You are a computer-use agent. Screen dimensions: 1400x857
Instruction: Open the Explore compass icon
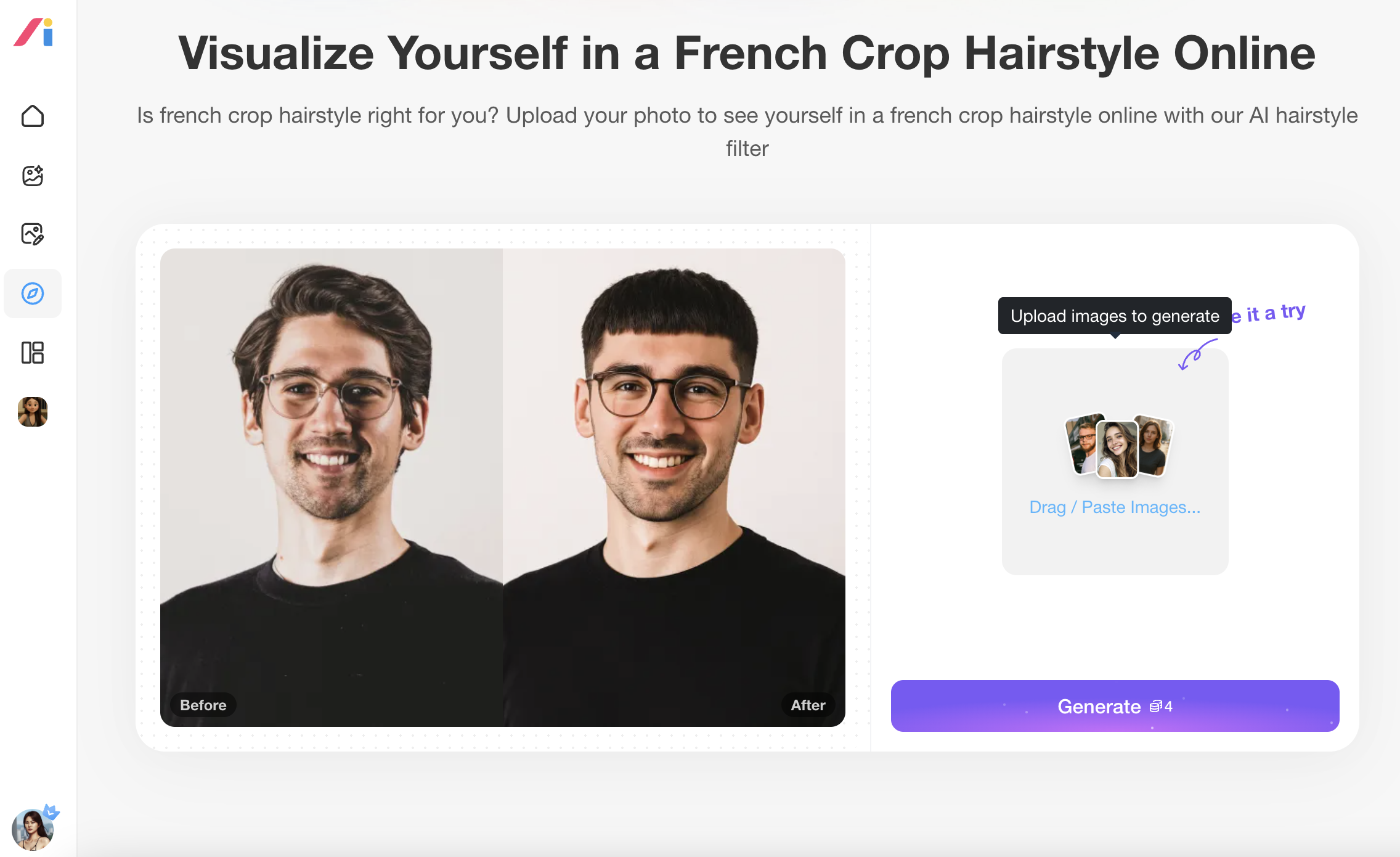(x=33, y=293)
